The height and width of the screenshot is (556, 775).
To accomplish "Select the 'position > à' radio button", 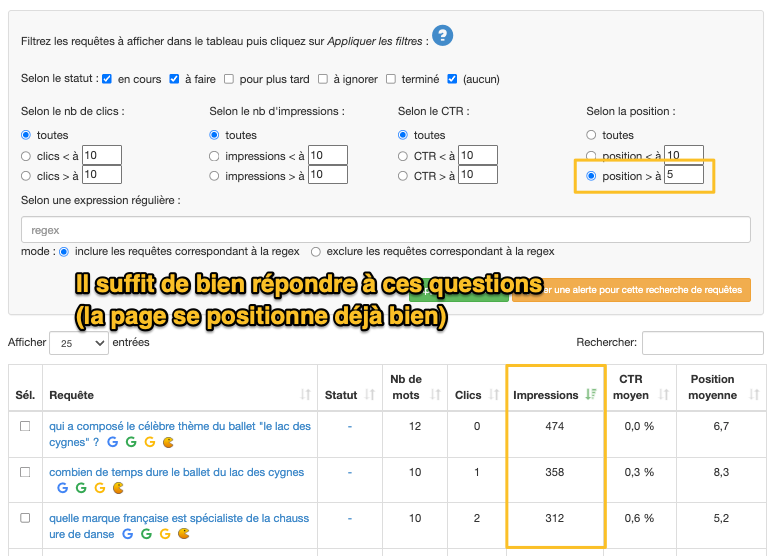I will (x=591, y=176).
